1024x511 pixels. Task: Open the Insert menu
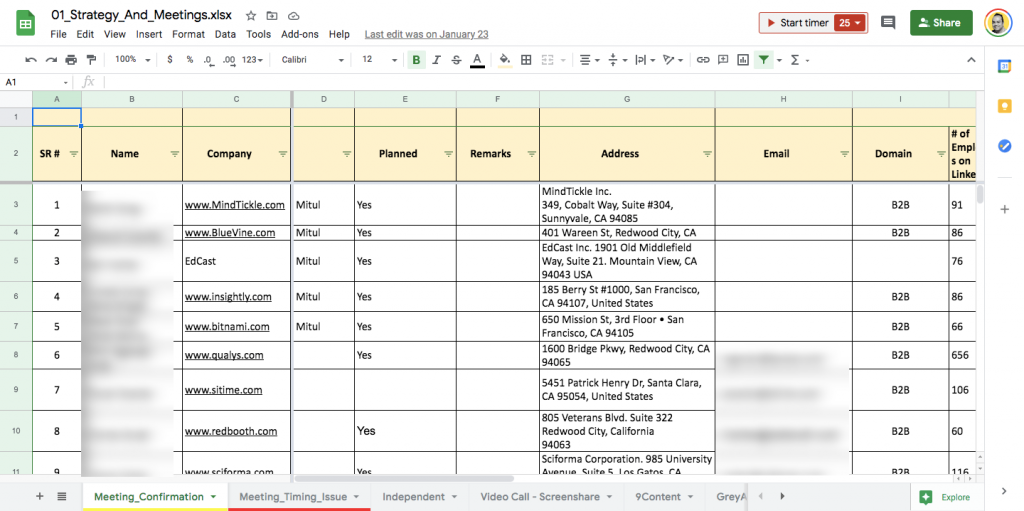(149, 35)
